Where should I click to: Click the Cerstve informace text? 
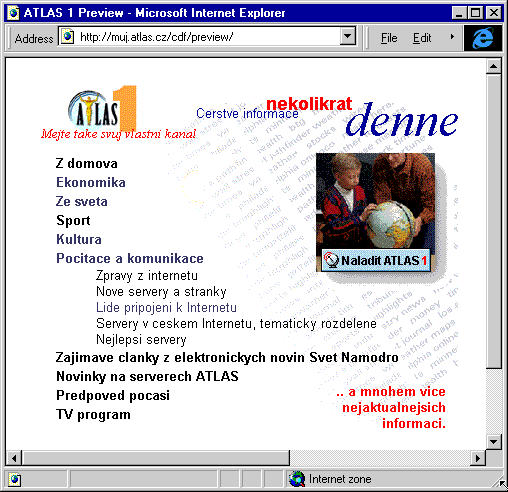coord(247,114)
